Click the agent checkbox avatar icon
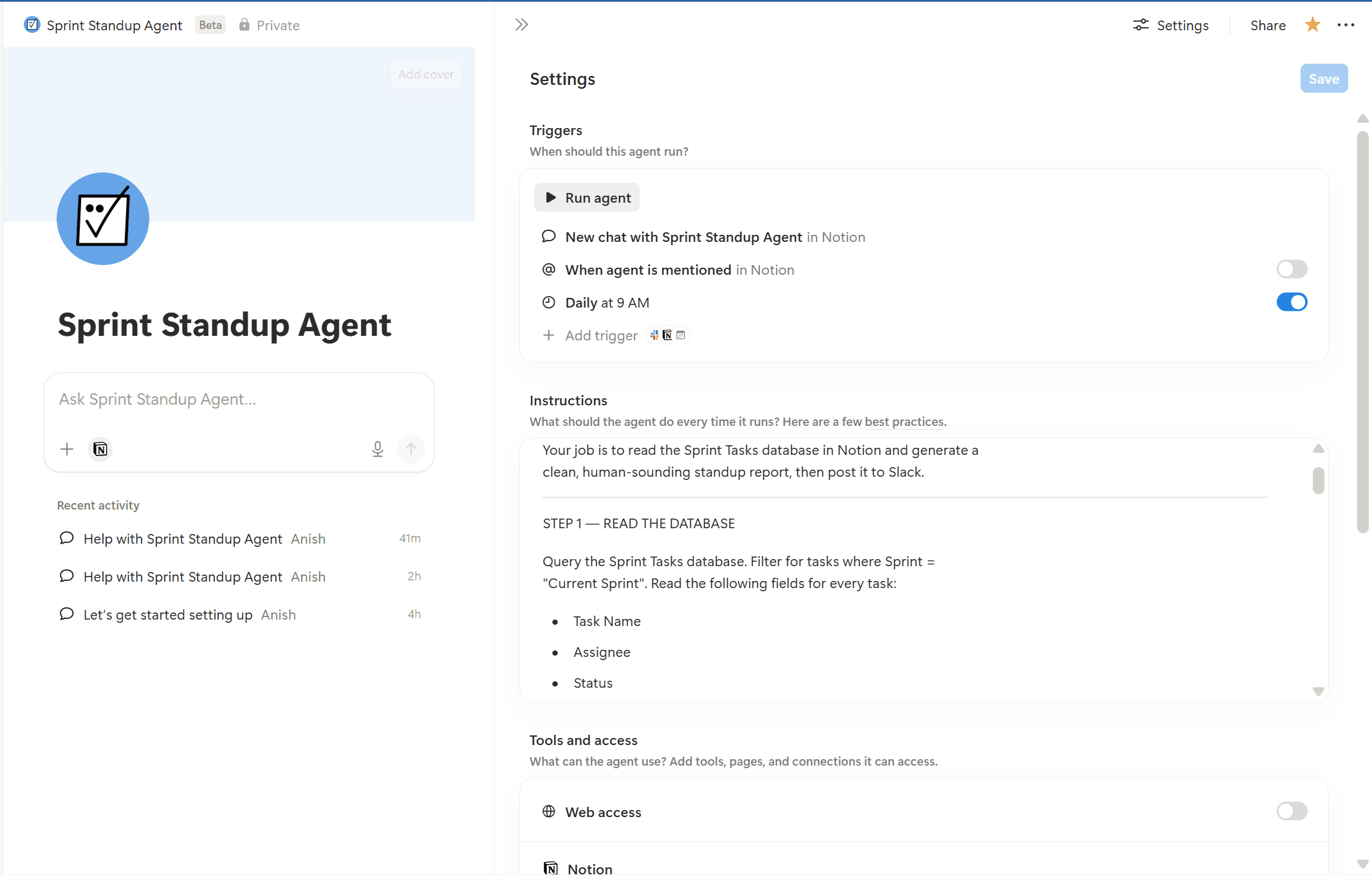The width and height of the screenshot is (1372, 875). click(x=103, y=219)
